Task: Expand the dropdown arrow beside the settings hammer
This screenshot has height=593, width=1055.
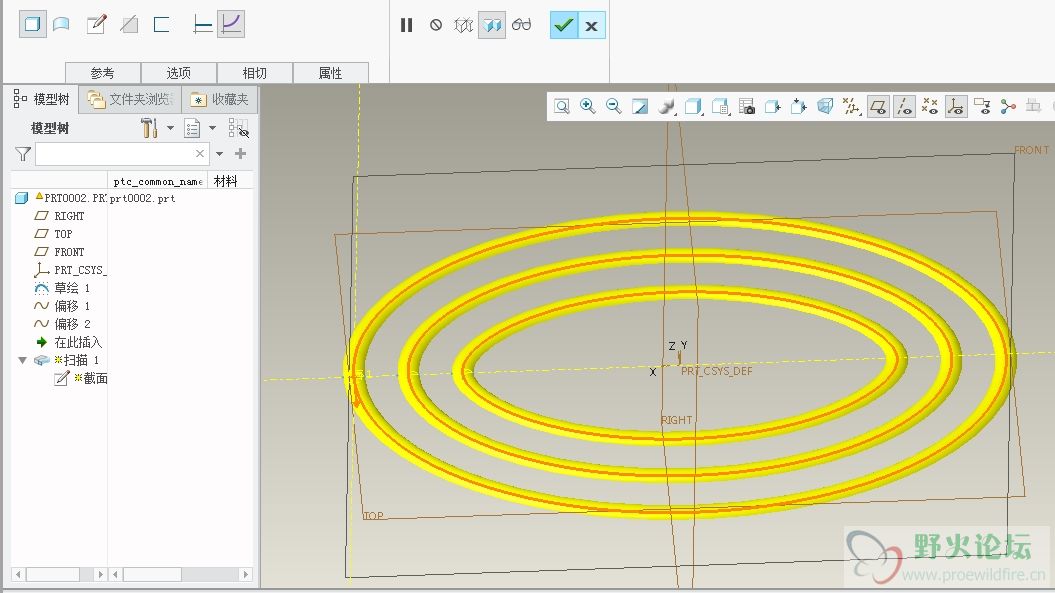Action: [170, 127]
